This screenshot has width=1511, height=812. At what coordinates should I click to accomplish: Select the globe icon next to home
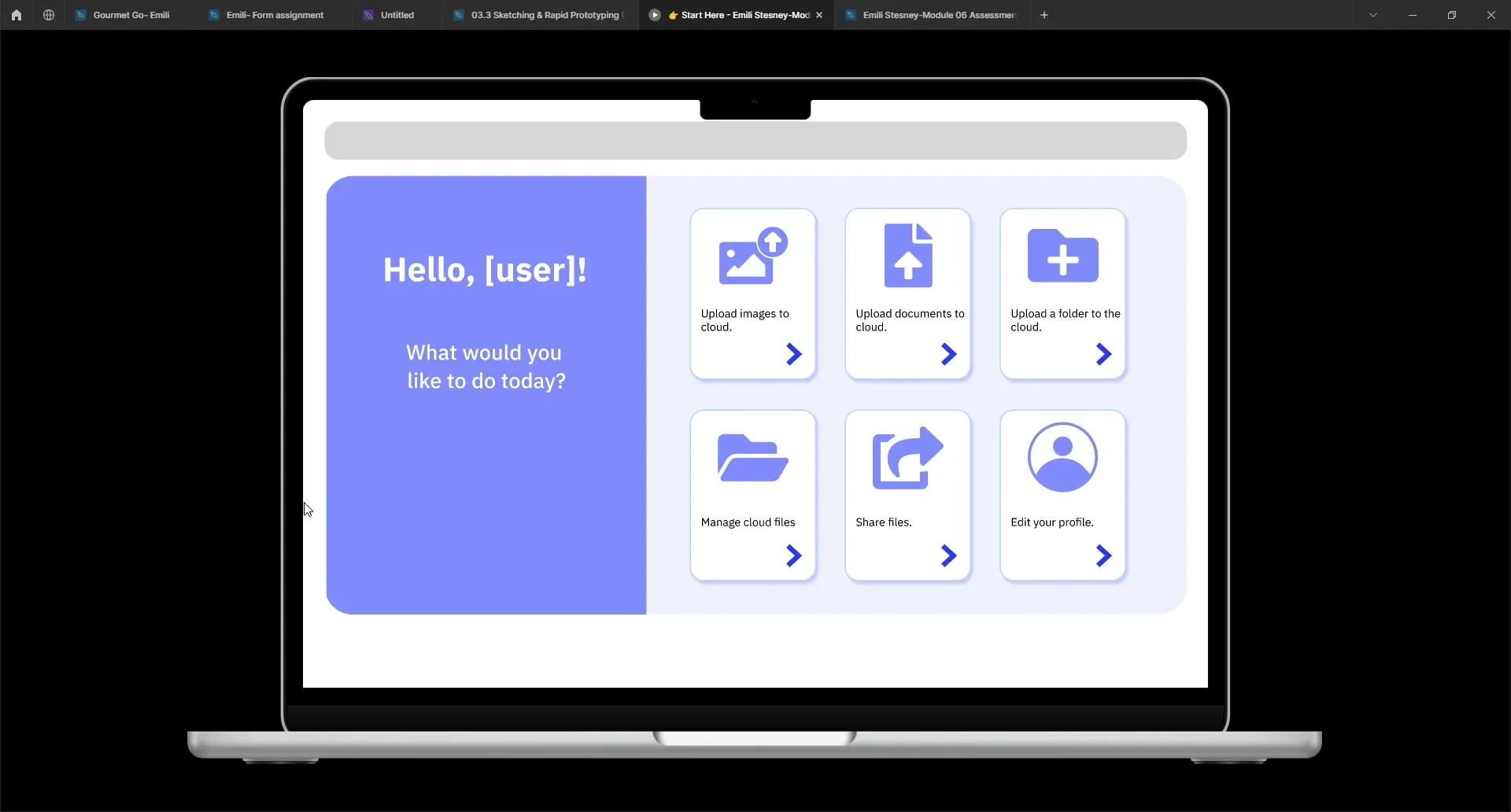(x=48, y=14)
